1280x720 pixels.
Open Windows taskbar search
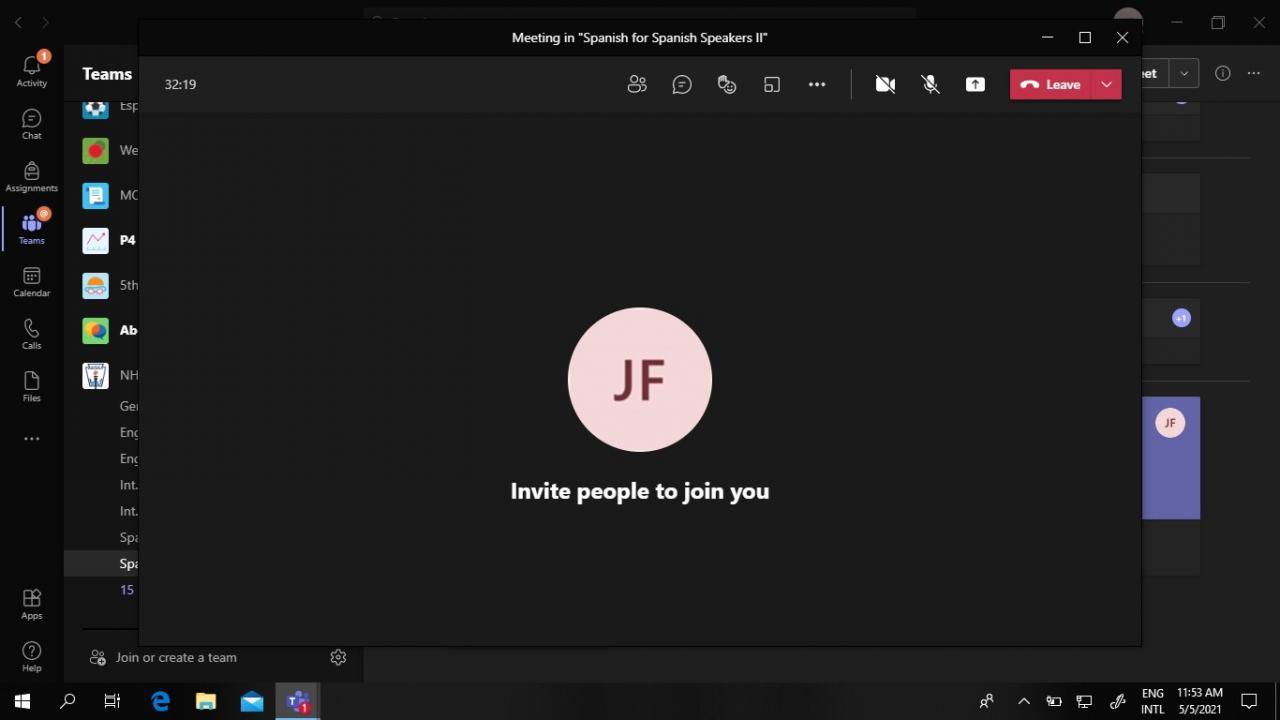(x=68, y=701)
